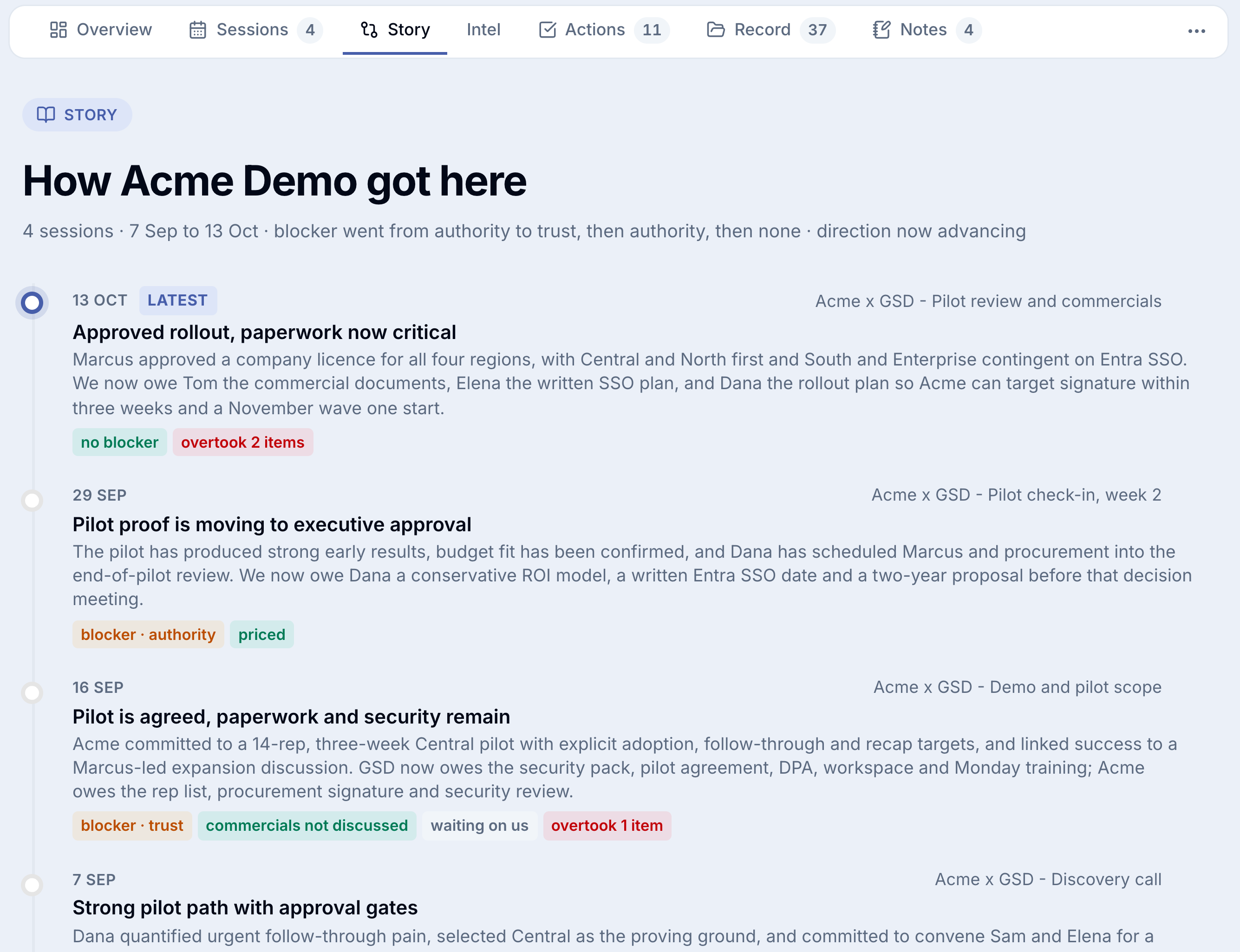This screenshot has height=952, width=1240.
Task: Click the 'overtook 2 items' tag
Action: (242, 442)
